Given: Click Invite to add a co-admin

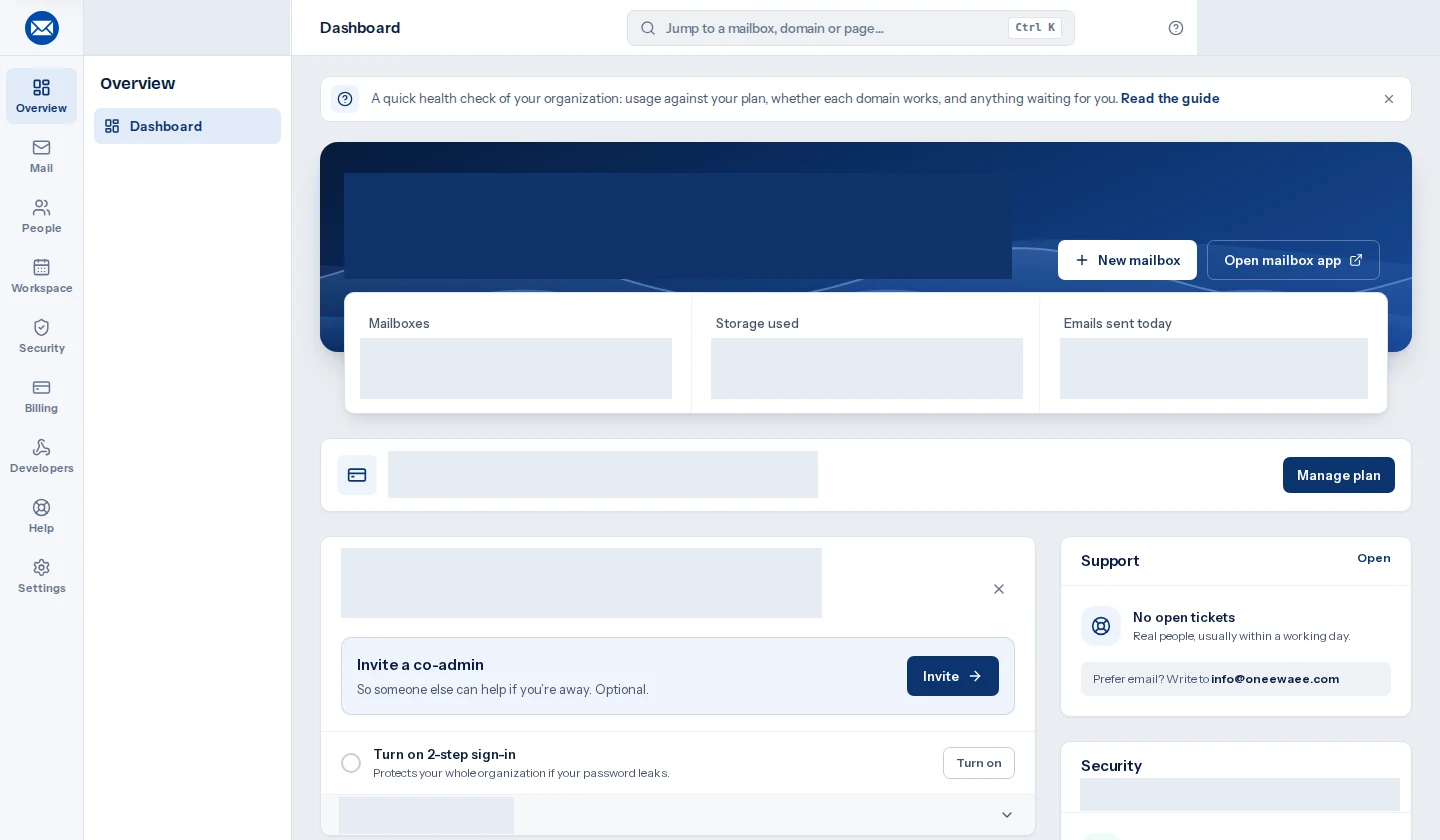Looking at the screenshot, I should (953, 676).
